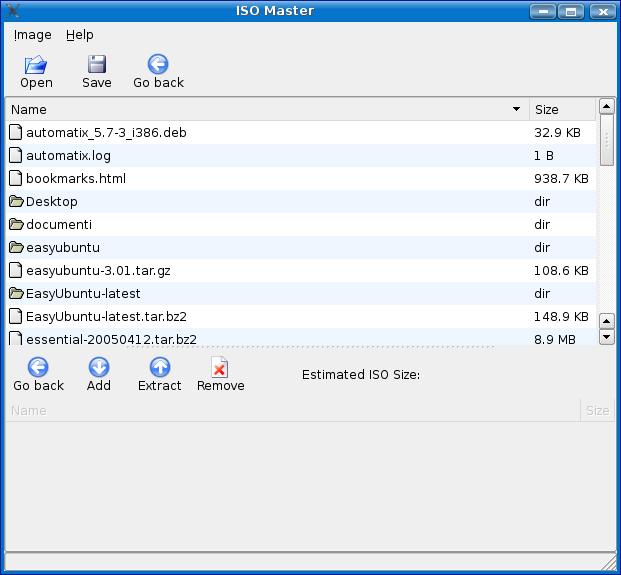This screenshot has height=575, width=621.
Task: Select the bookmarks.html file name
Action: pyautogui.click(x=76, y=178)
